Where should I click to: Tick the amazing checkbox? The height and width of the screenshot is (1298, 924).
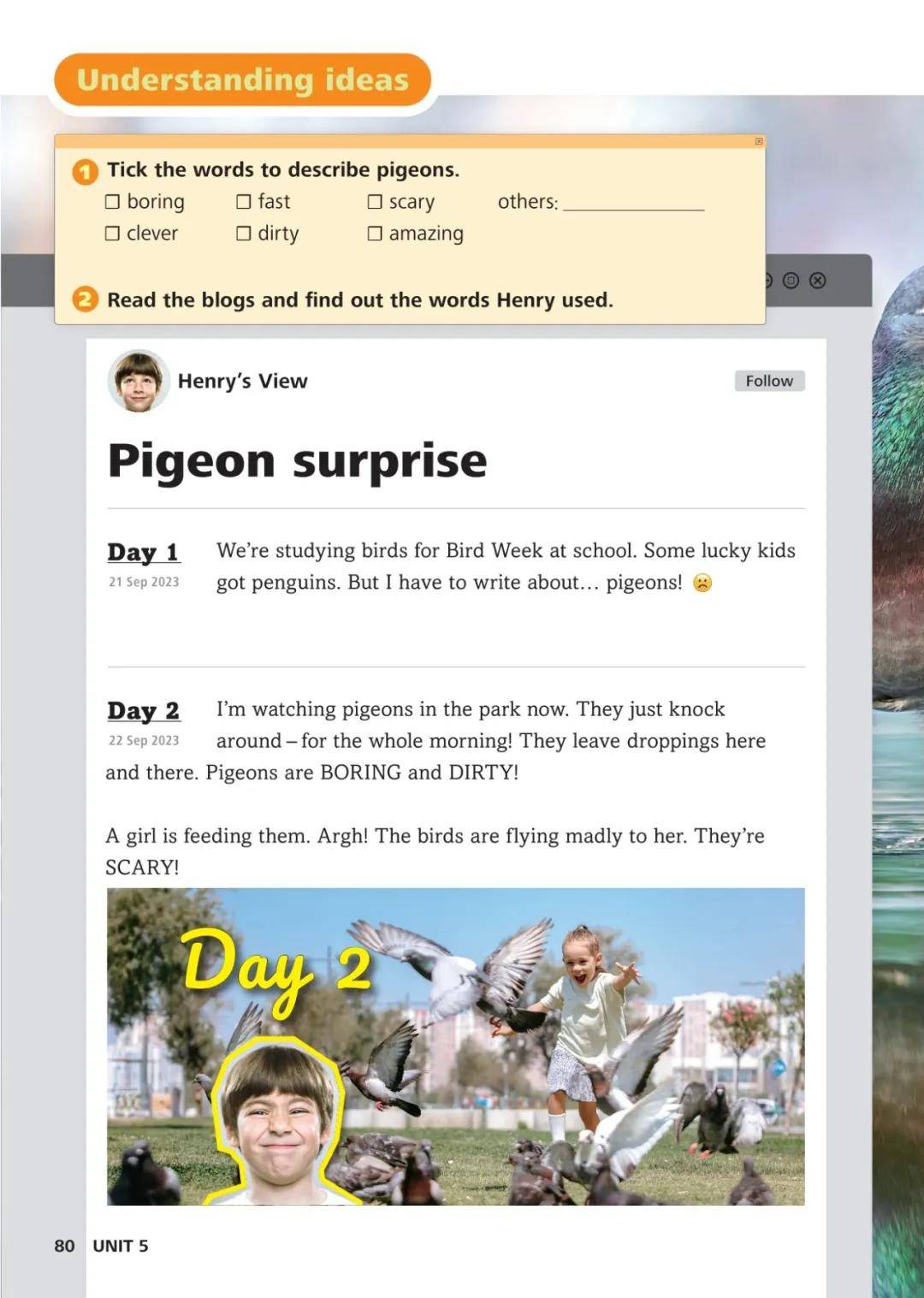coord(375,234)
